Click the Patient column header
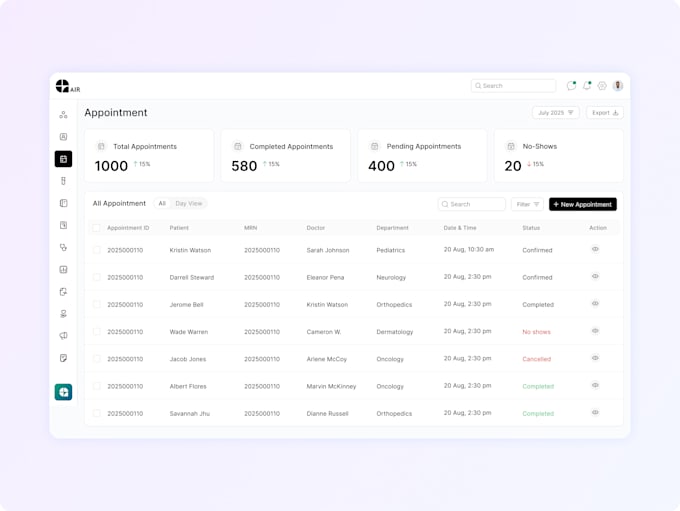 pos(179,228)
